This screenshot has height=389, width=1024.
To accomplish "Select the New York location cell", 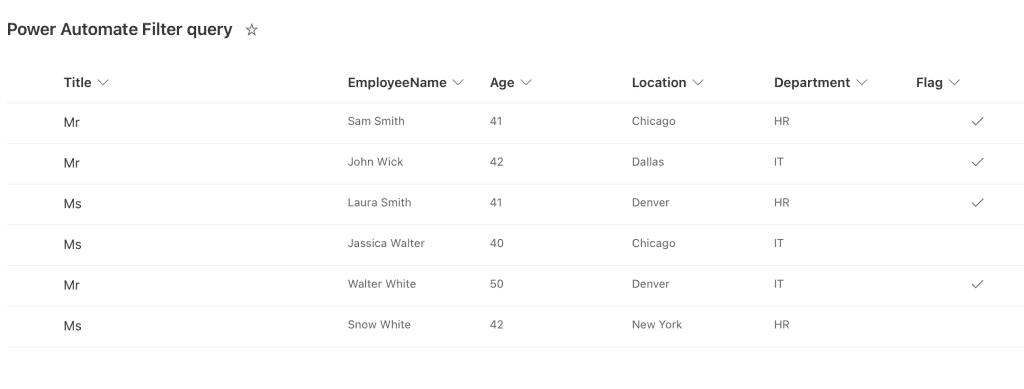I will [x=656, y=324].
